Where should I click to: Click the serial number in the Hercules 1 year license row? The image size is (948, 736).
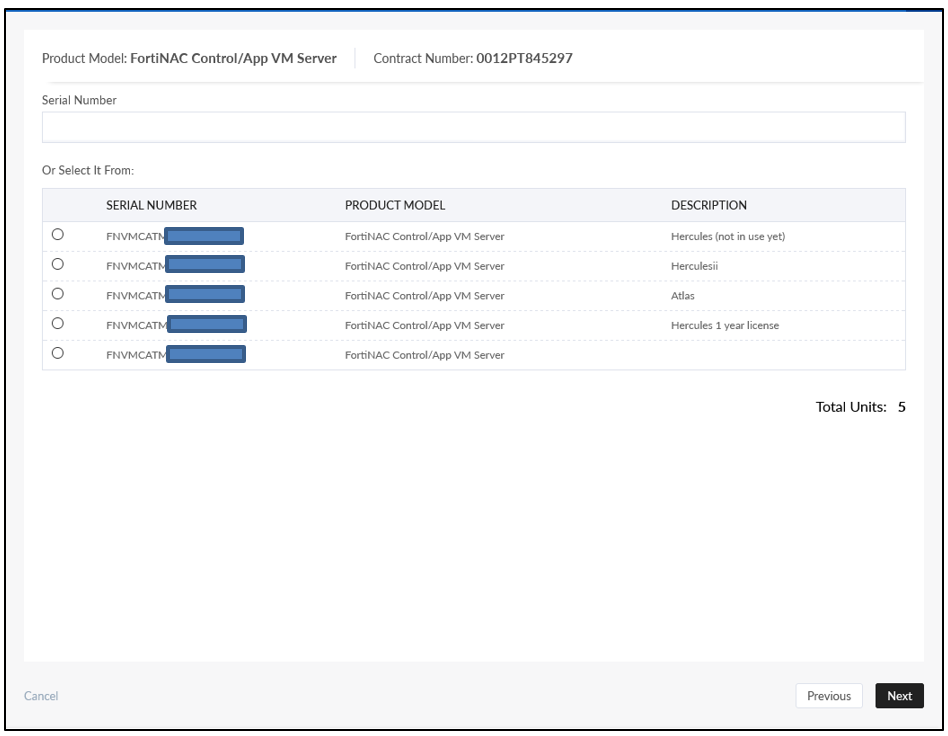[176, 324]
